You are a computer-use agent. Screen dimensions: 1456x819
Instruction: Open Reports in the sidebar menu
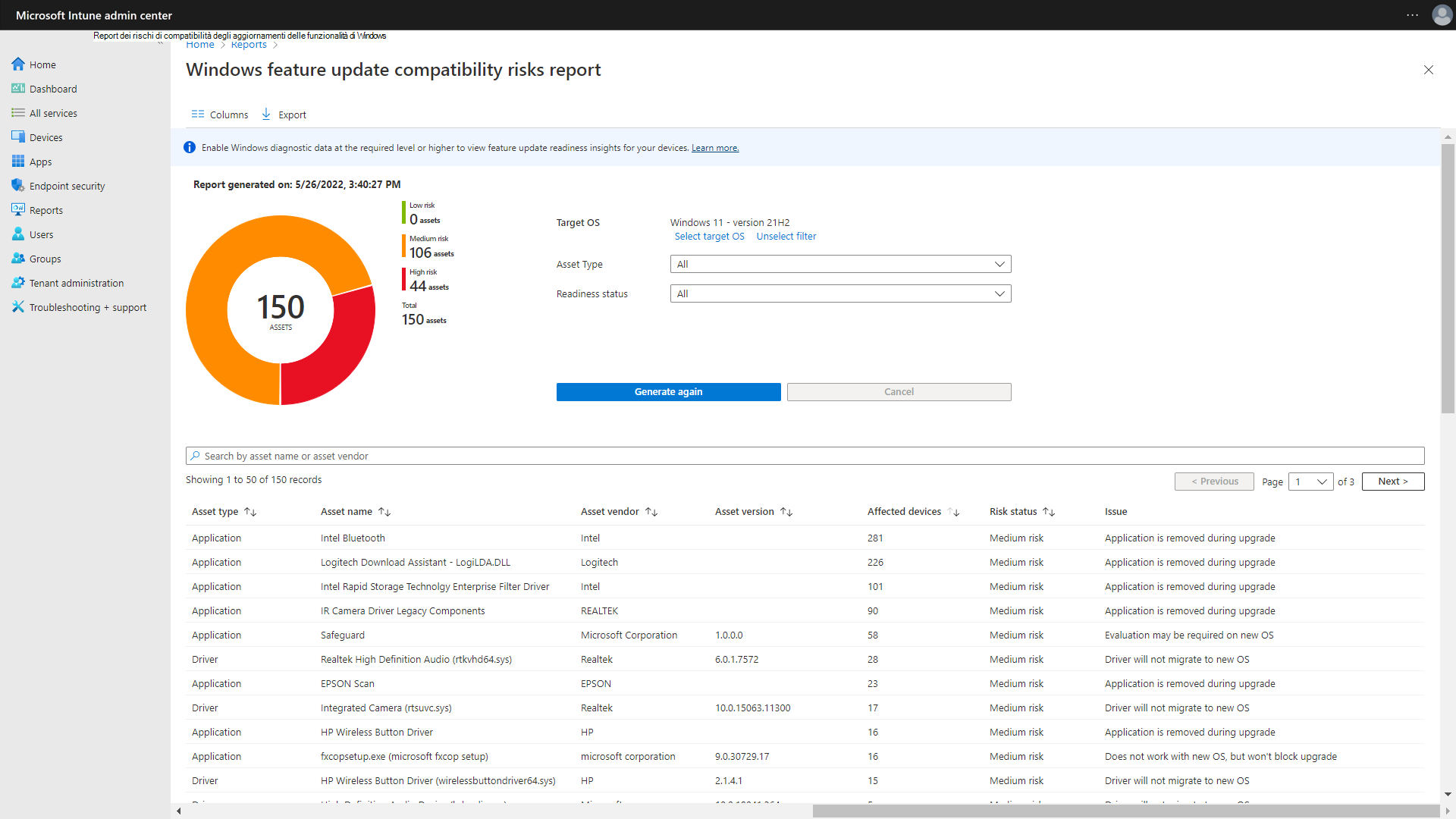pos(45,210)
